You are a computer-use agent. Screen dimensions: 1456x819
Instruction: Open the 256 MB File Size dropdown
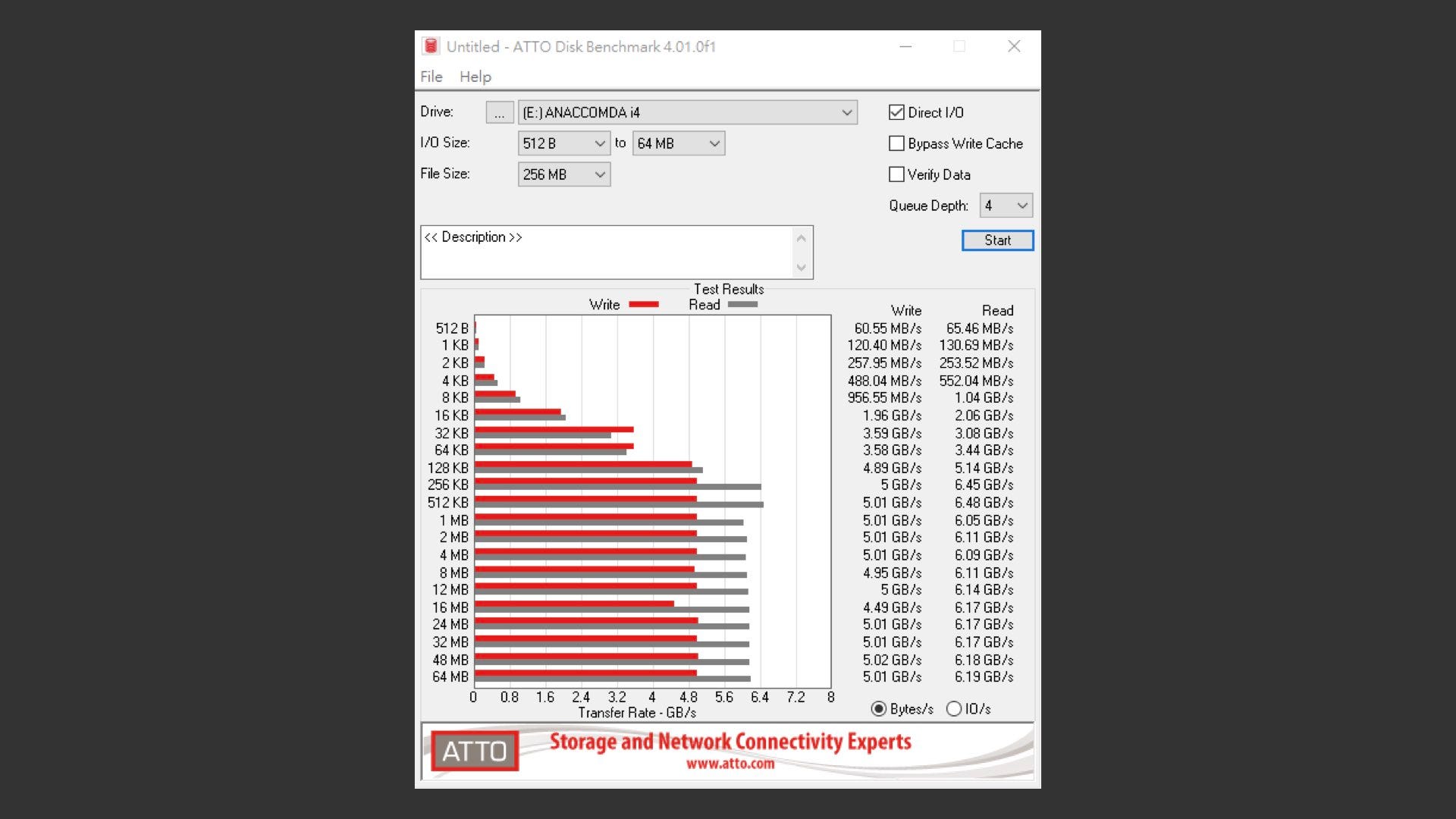[x=564, y=174]
